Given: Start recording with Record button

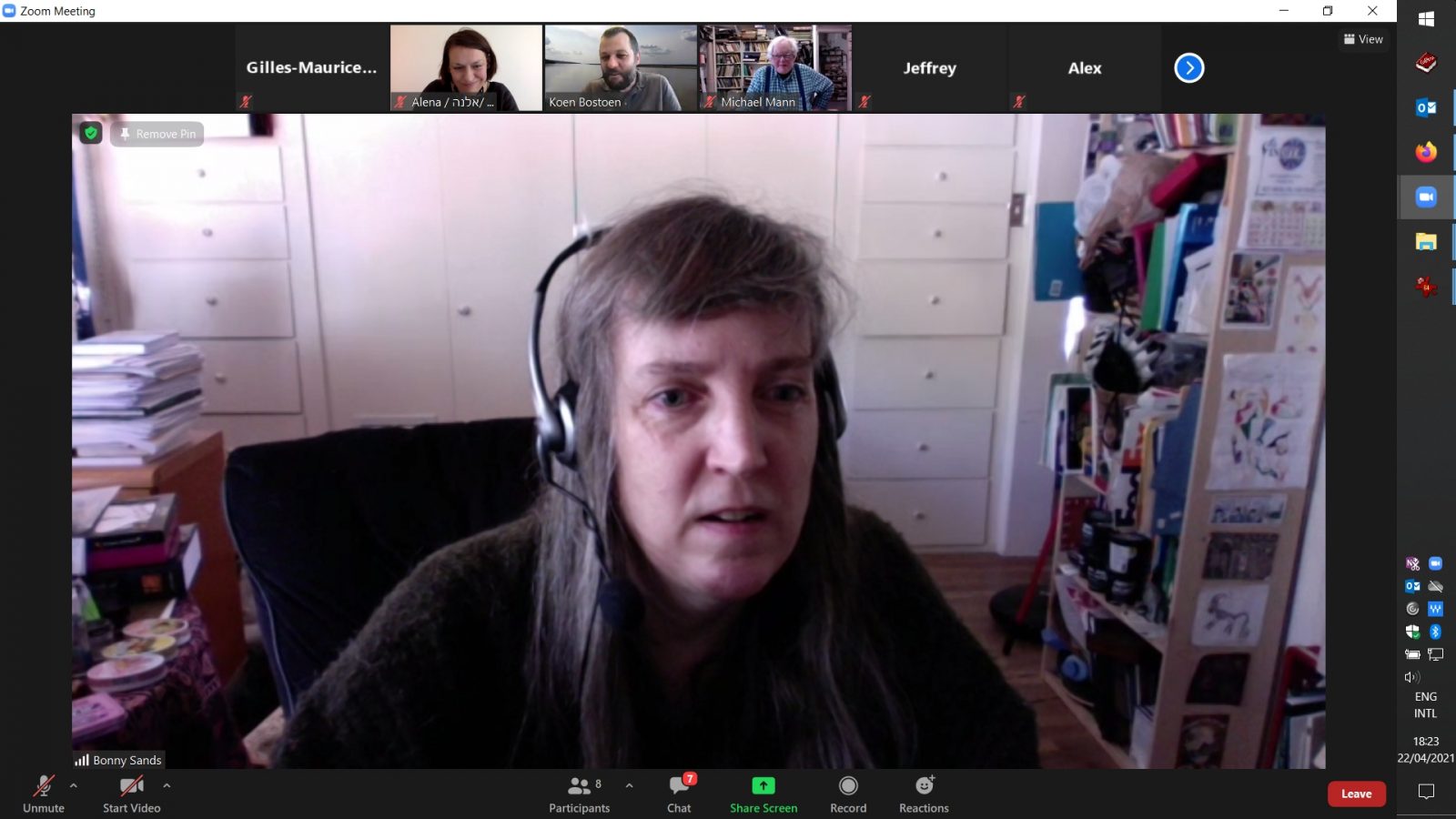Looking at the screenshot, I should tap(847, 793).
